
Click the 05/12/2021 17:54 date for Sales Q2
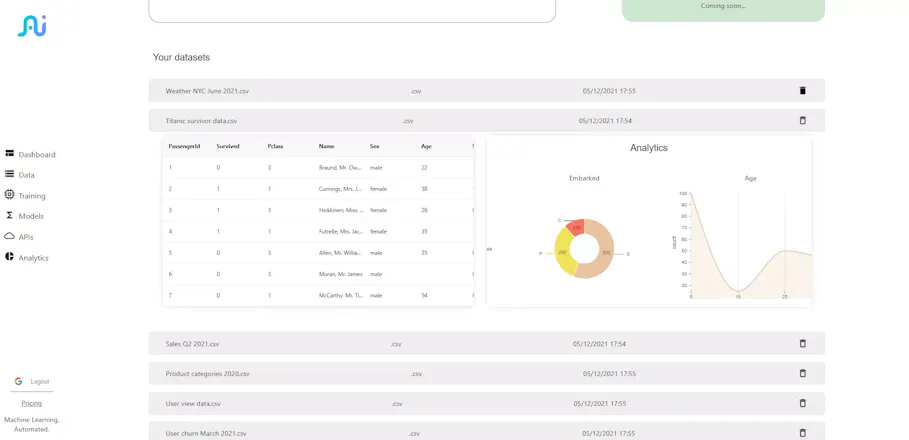pyautogui.click(x=599, y=344)
